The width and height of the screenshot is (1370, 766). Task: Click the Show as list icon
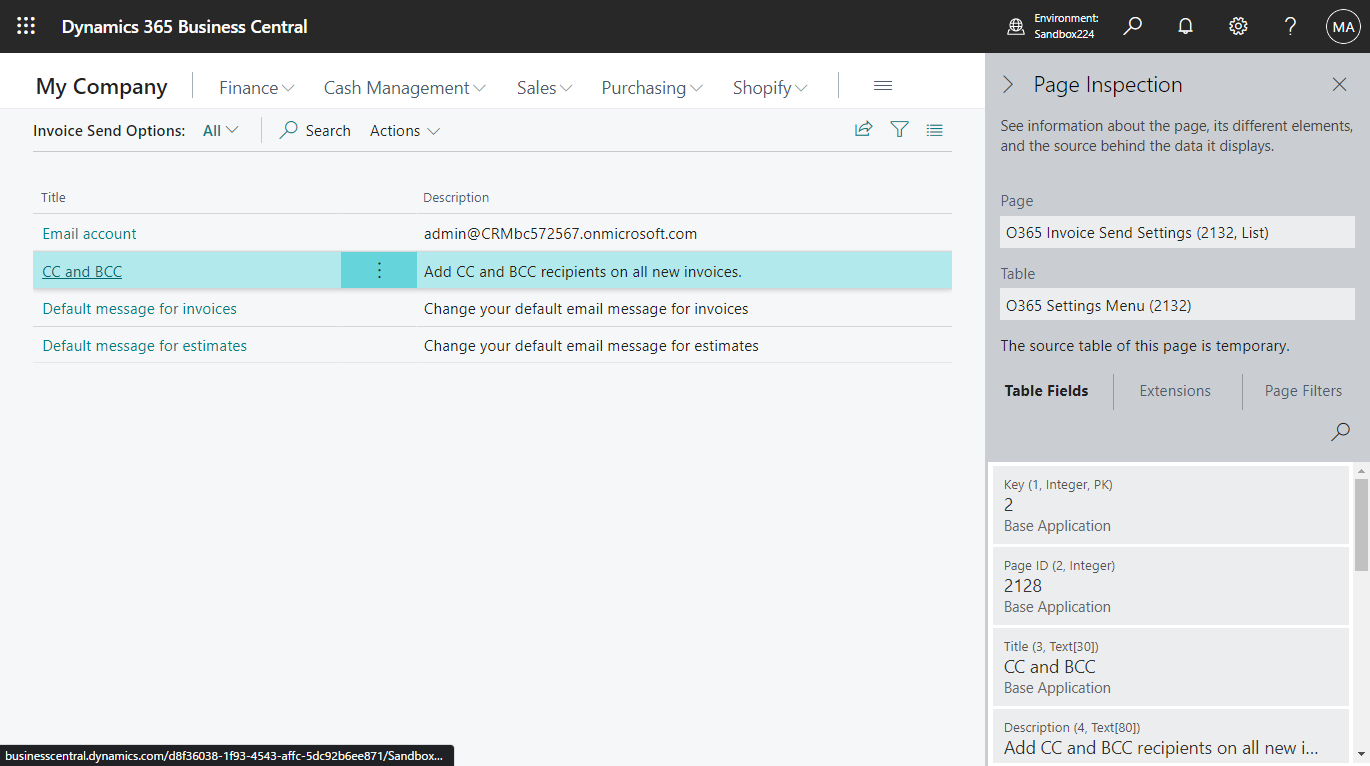pos(934,129)
